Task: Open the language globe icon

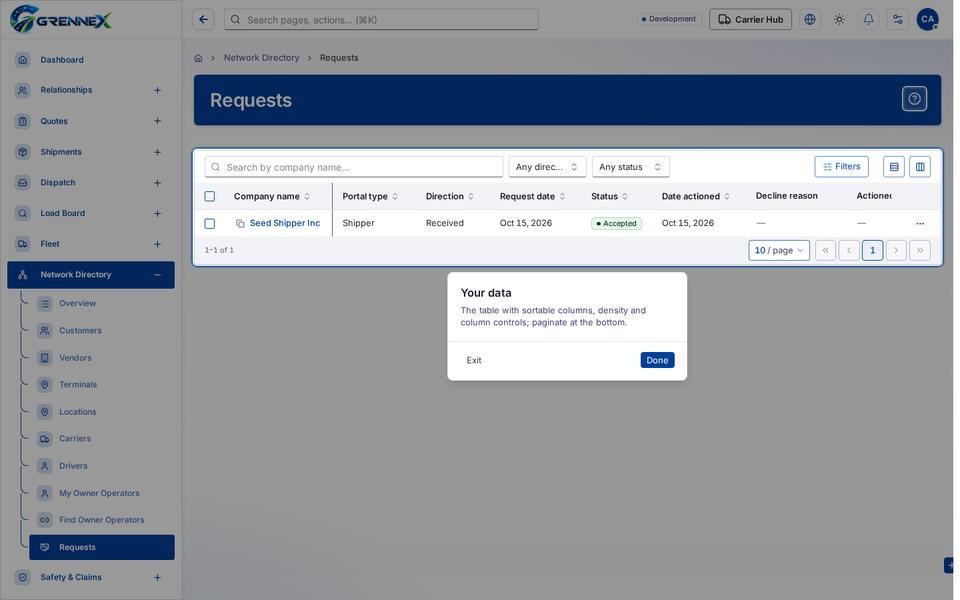Action: (x=810, y=20)
